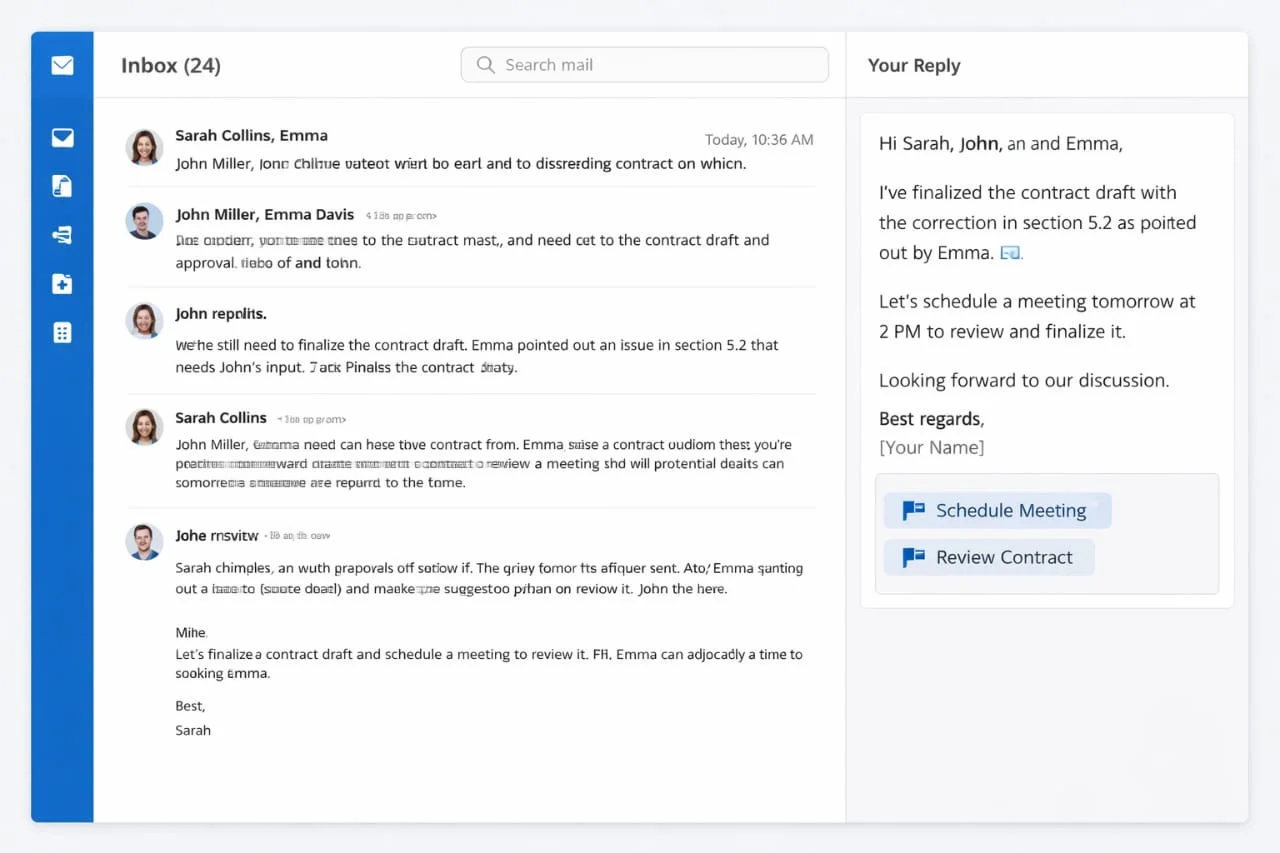The height and width of the screenshot is (853, 1280).
Task: Click the "Today, 10:36 AM" timestamp
Action: [x=759, y=140]
